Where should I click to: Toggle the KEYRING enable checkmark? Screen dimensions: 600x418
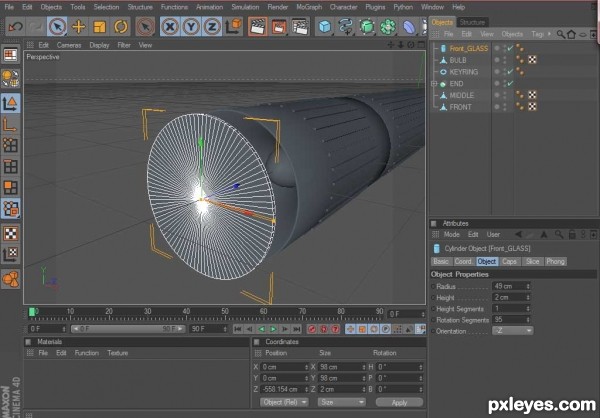[x=510, y=72]
